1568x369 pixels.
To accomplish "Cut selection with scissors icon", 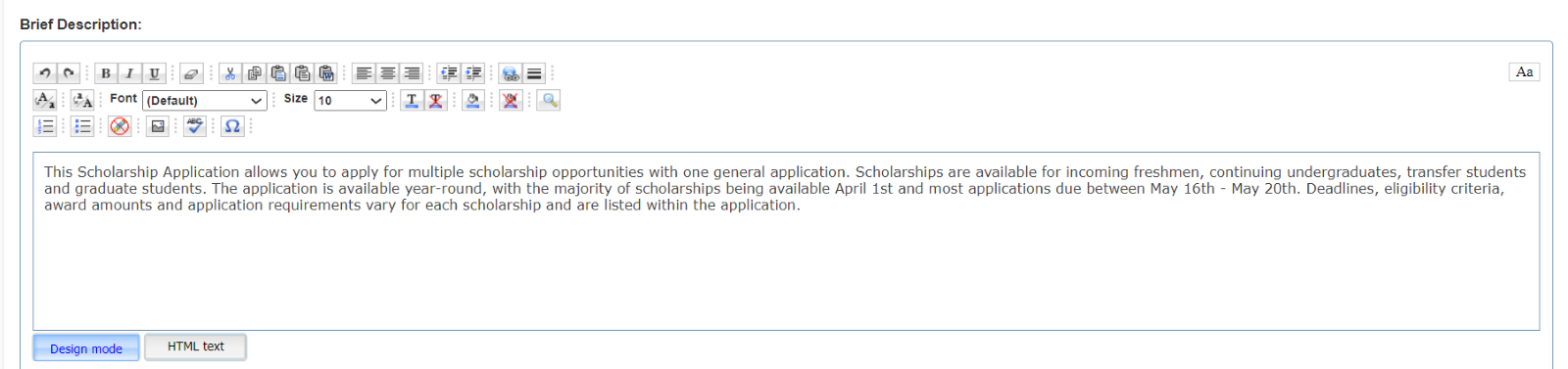I will point(230,73).
